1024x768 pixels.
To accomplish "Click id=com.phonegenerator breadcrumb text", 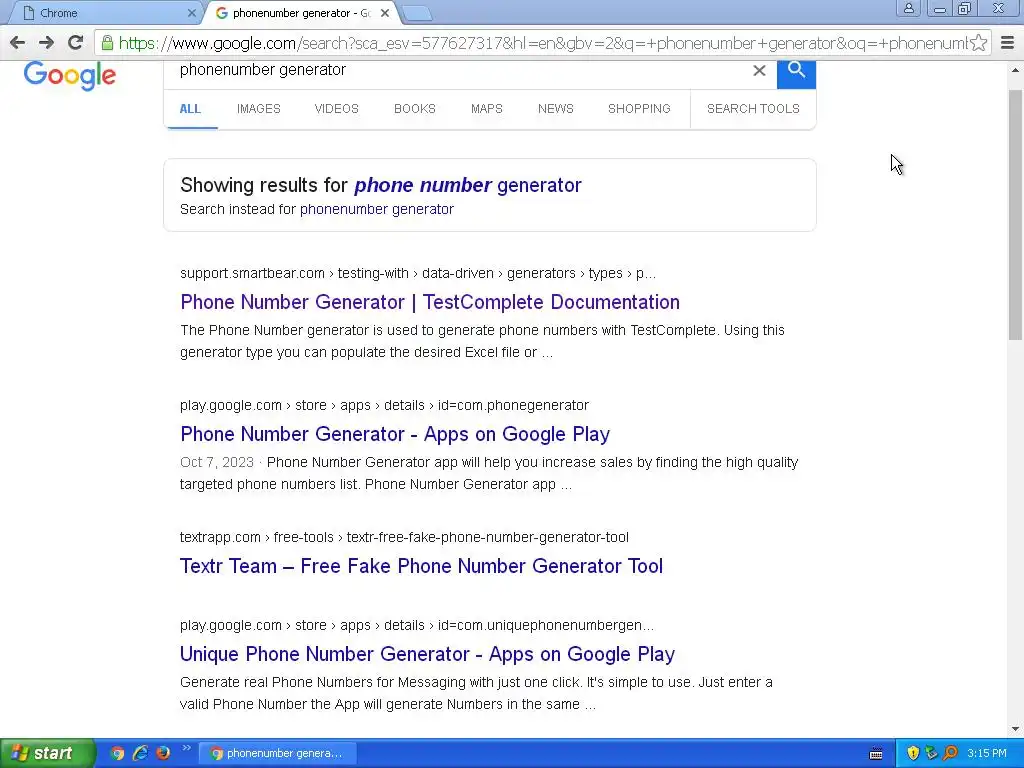I will 513,406.
